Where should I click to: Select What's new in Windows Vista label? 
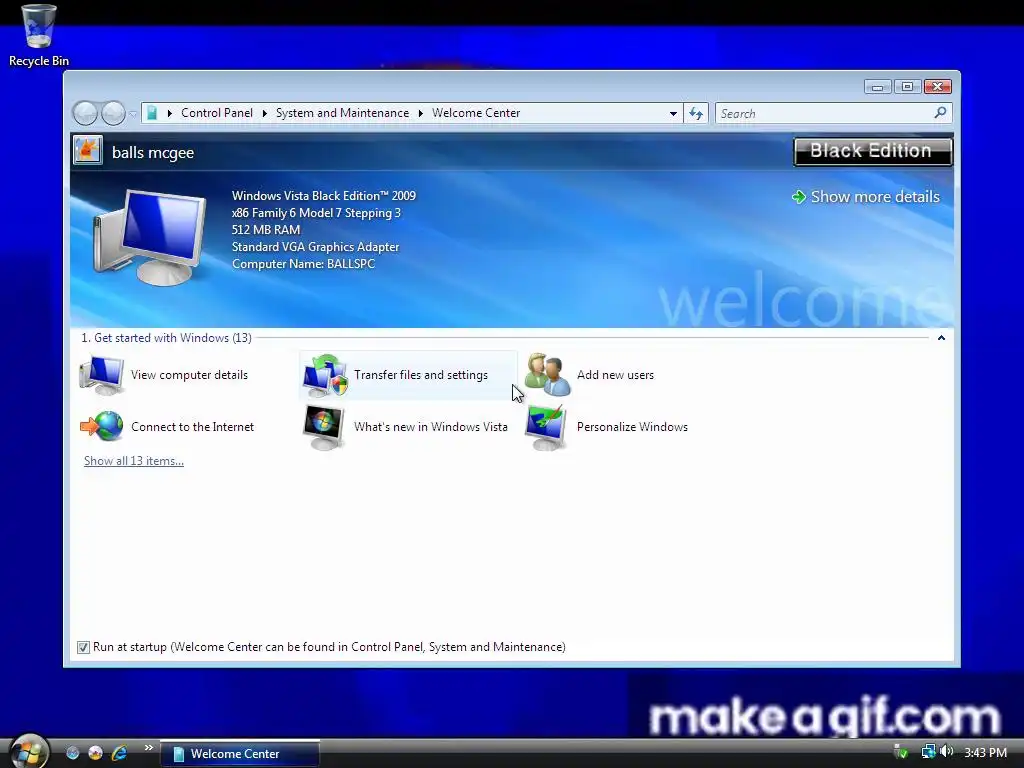click(430, 426)
